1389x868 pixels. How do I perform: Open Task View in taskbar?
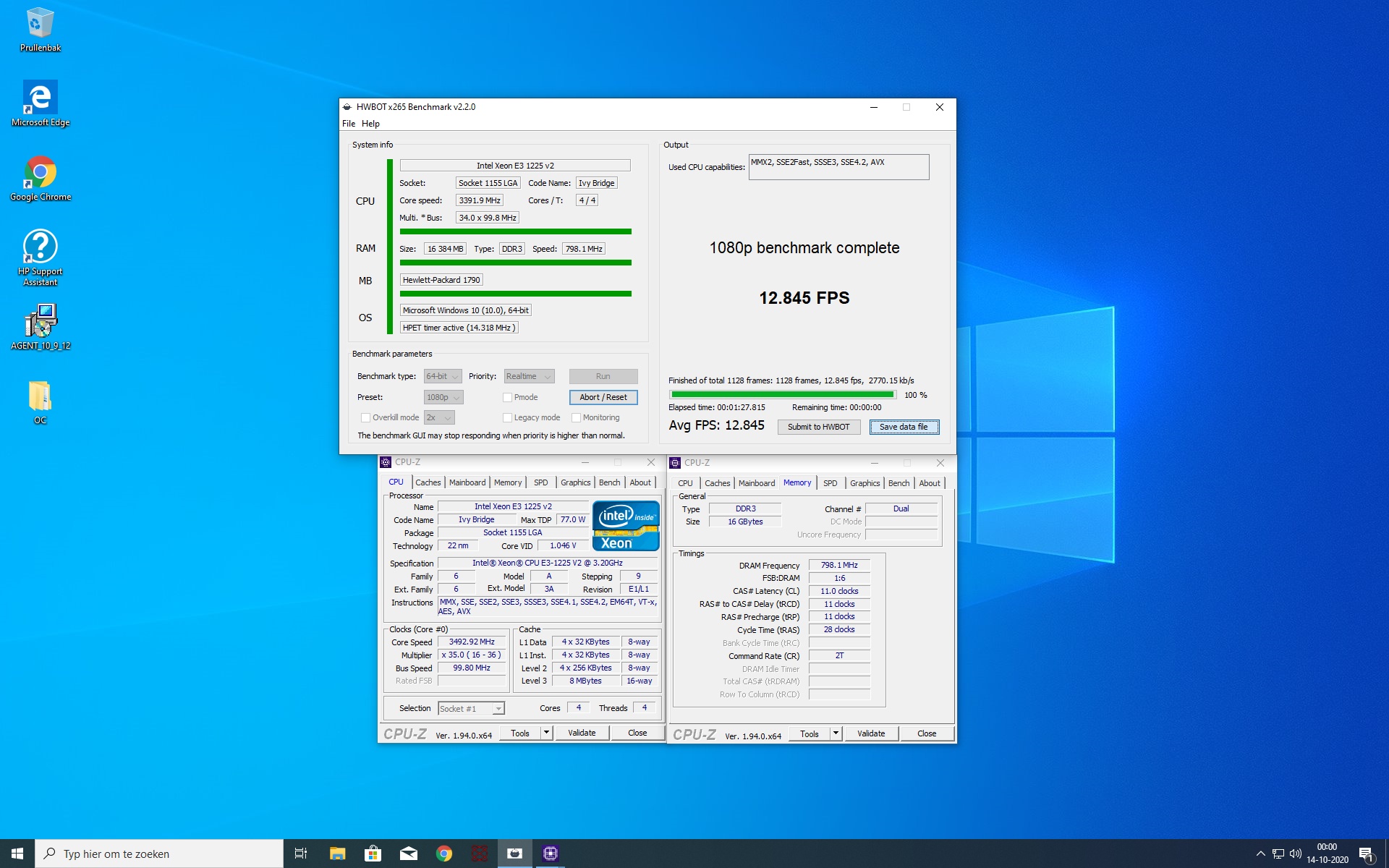[301, 854]
